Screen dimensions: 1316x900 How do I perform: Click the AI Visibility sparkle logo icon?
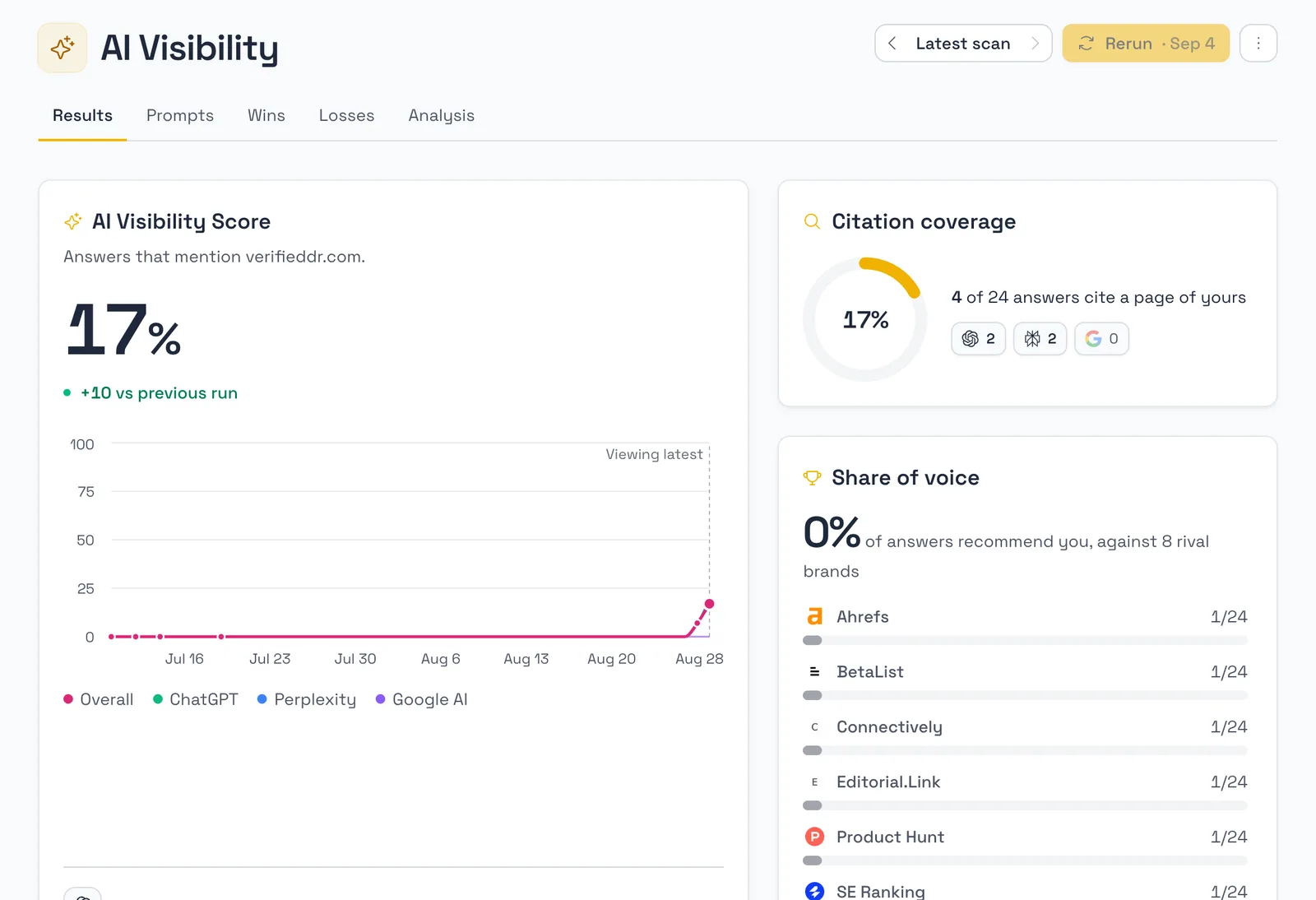click(63, 48)
